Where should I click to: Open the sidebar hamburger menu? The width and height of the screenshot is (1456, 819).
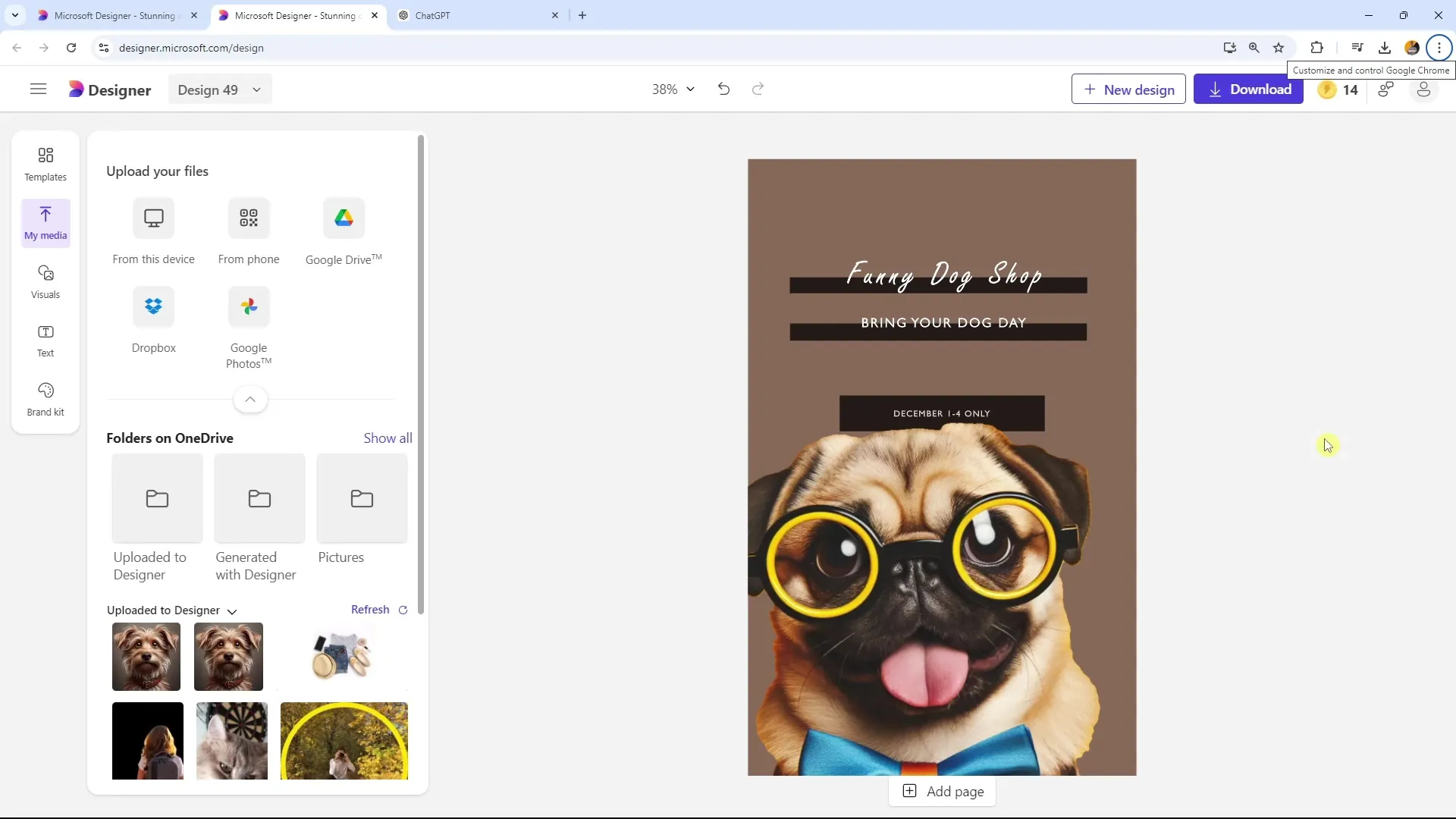click(38, 90)
